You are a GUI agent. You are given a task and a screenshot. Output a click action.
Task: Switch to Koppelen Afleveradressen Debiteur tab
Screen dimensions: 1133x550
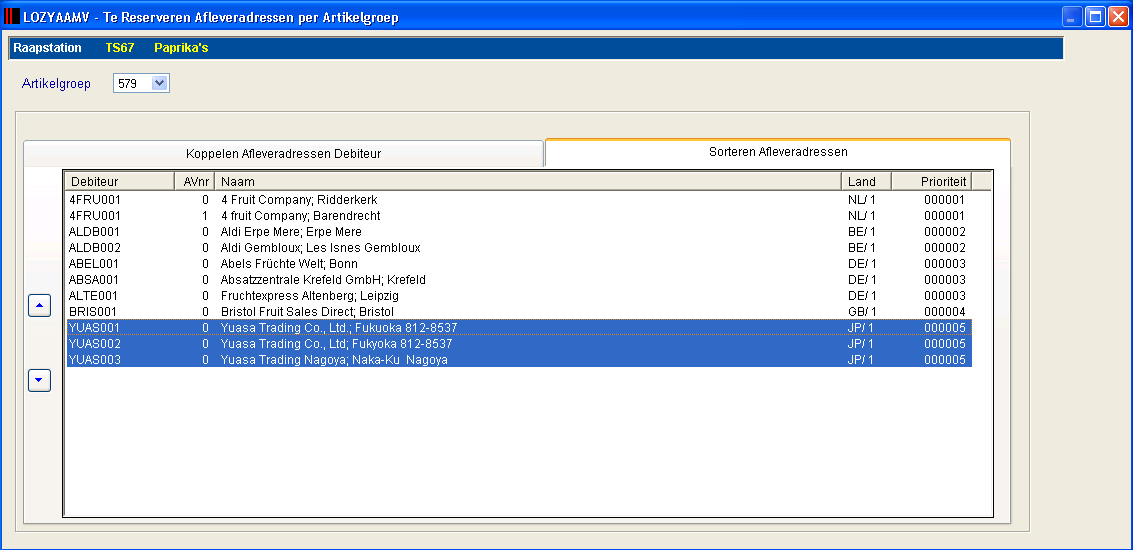click(283, 153)
